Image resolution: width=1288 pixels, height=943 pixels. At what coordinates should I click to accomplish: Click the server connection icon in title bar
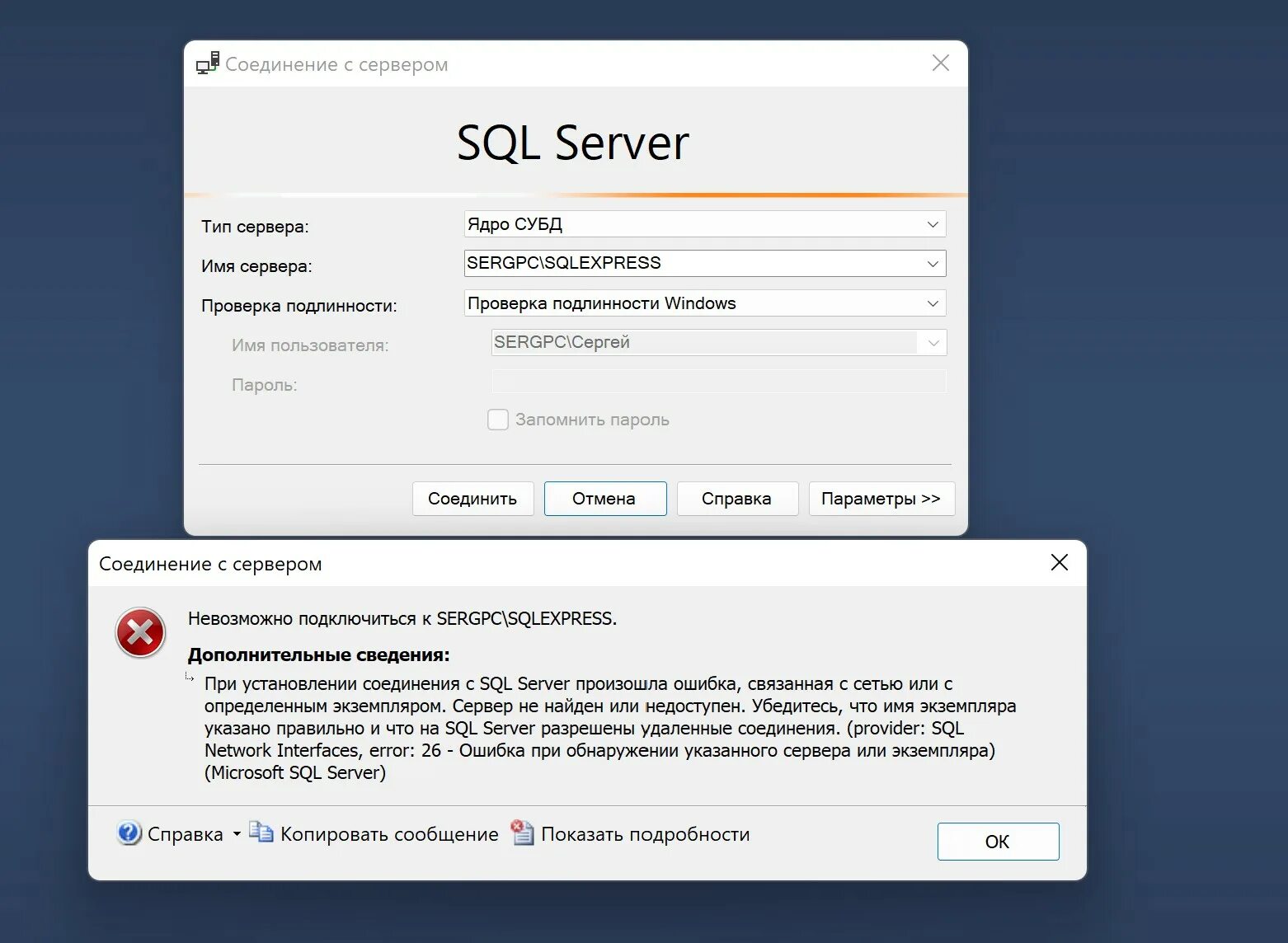click(207, 63)
